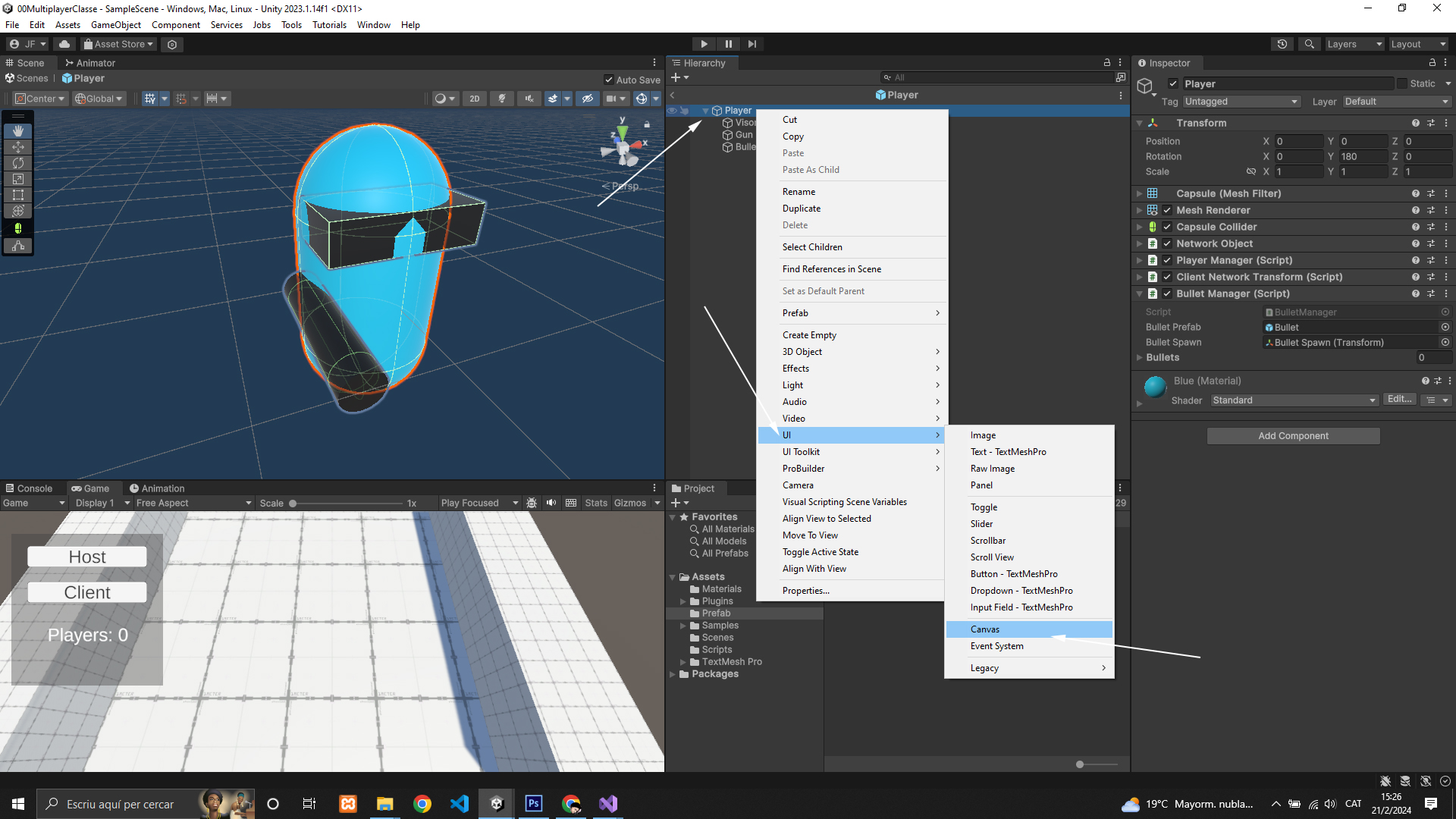
Task: Open the Shader dropdown showing Standard
Action: pos(1293,400)
